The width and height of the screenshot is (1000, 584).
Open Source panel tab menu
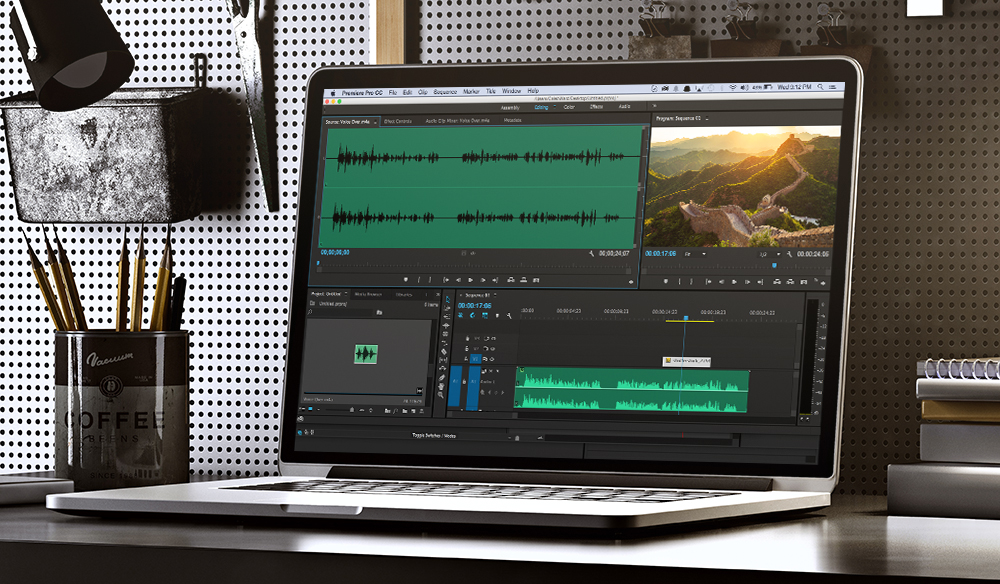click(x=376, y=122)
